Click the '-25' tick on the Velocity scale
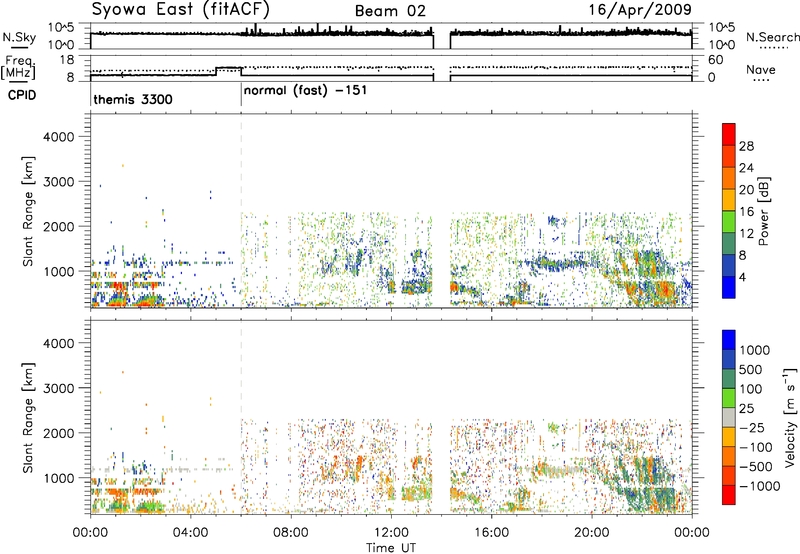 pyautogui.click(x=752, y=427)
